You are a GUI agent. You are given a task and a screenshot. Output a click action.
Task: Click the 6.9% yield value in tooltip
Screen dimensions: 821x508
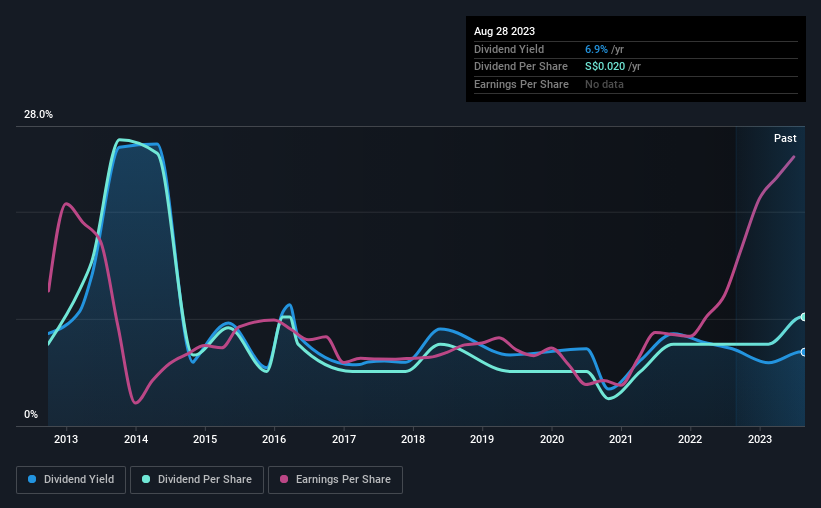click(596, 49)
